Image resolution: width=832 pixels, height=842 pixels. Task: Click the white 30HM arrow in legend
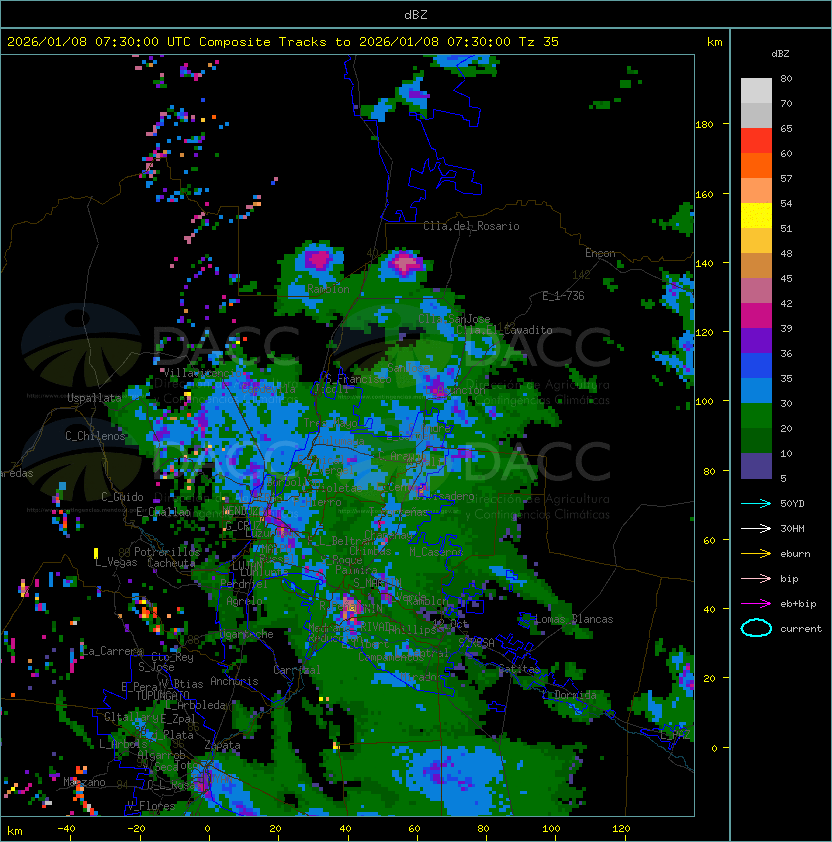756,528
